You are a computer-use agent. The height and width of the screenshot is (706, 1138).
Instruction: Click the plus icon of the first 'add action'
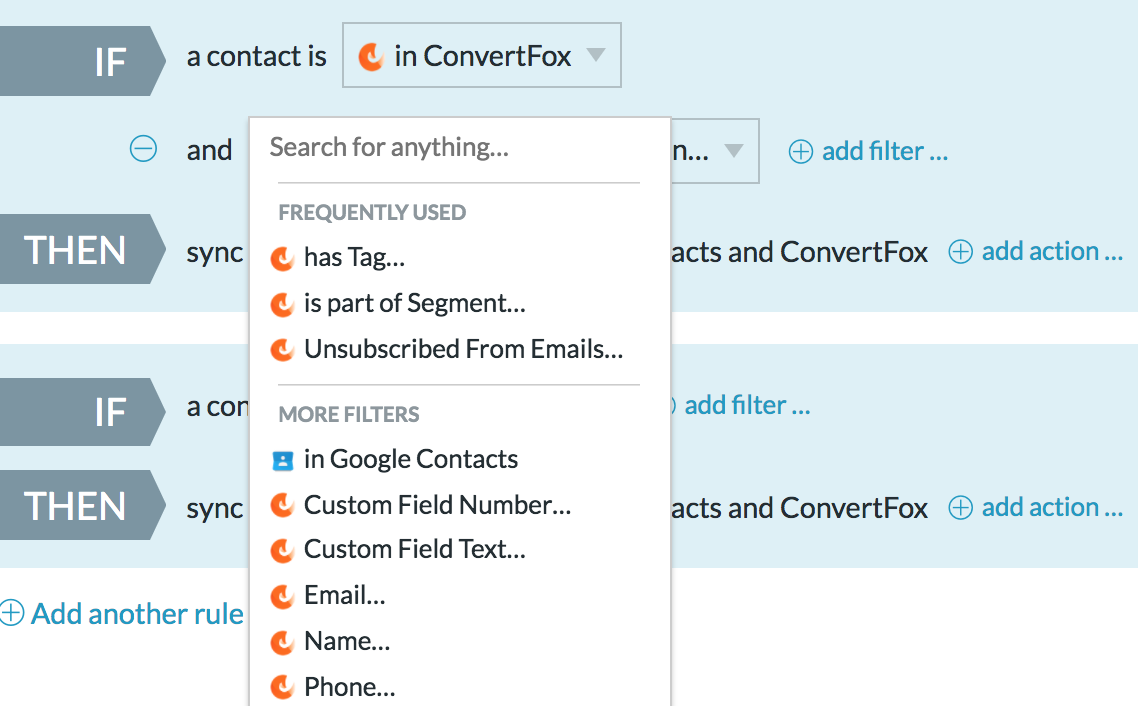click(960, 252)
